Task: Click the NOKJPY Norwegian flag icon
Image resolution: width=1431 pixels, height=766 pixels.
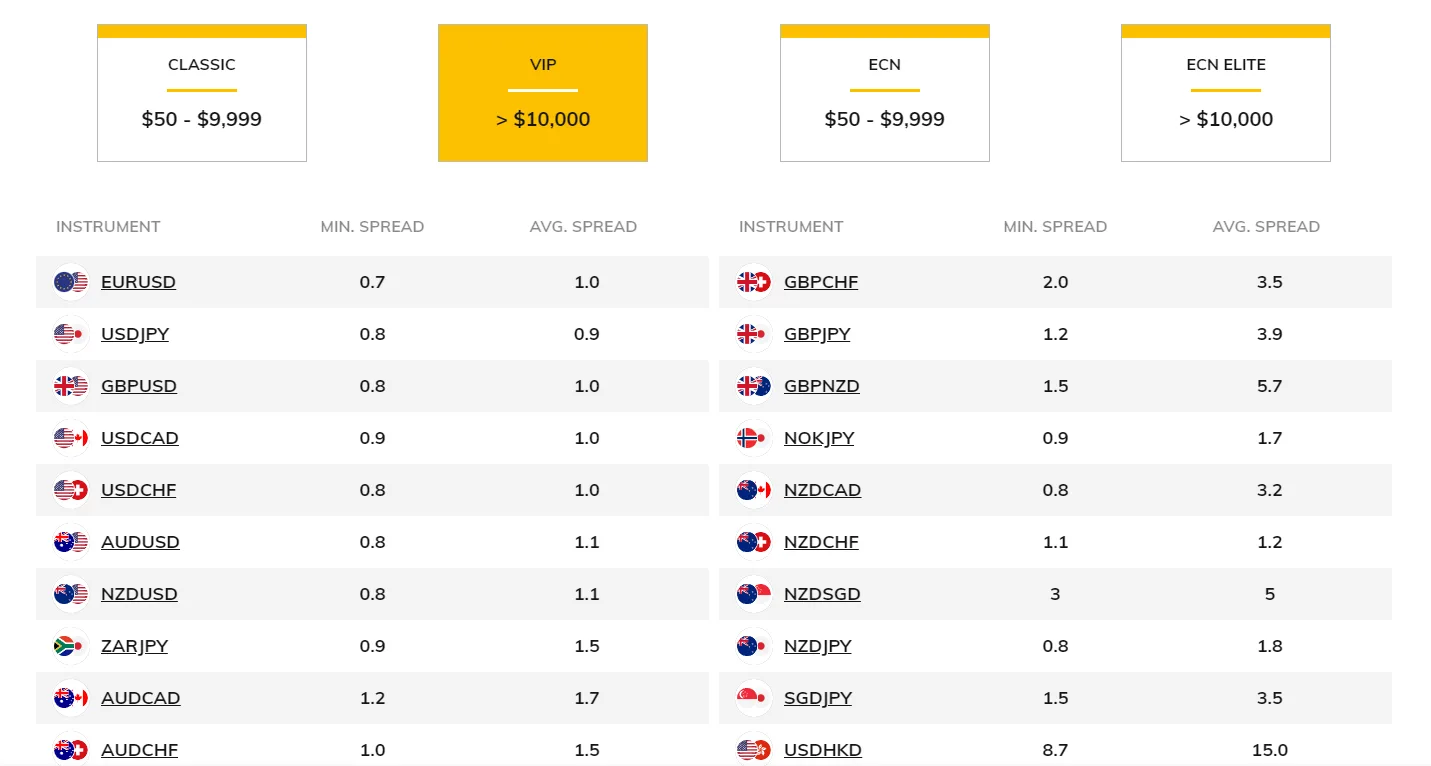Action: tap(752, 438)
